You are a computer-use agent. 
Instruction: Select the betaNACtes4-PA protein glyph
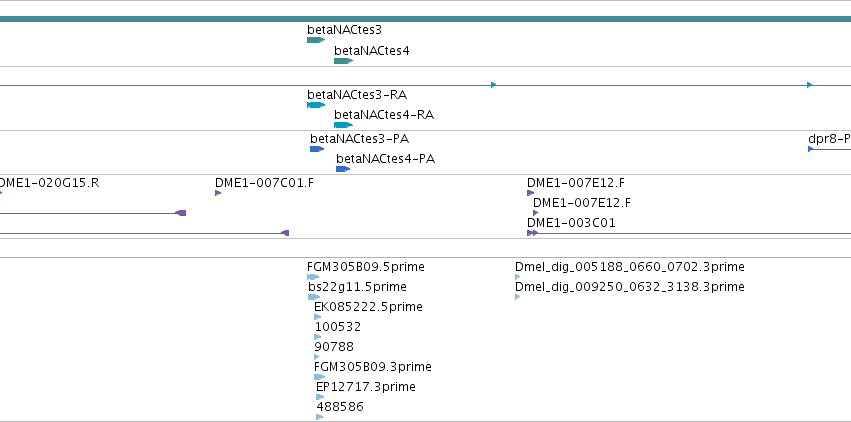(343, 169)
